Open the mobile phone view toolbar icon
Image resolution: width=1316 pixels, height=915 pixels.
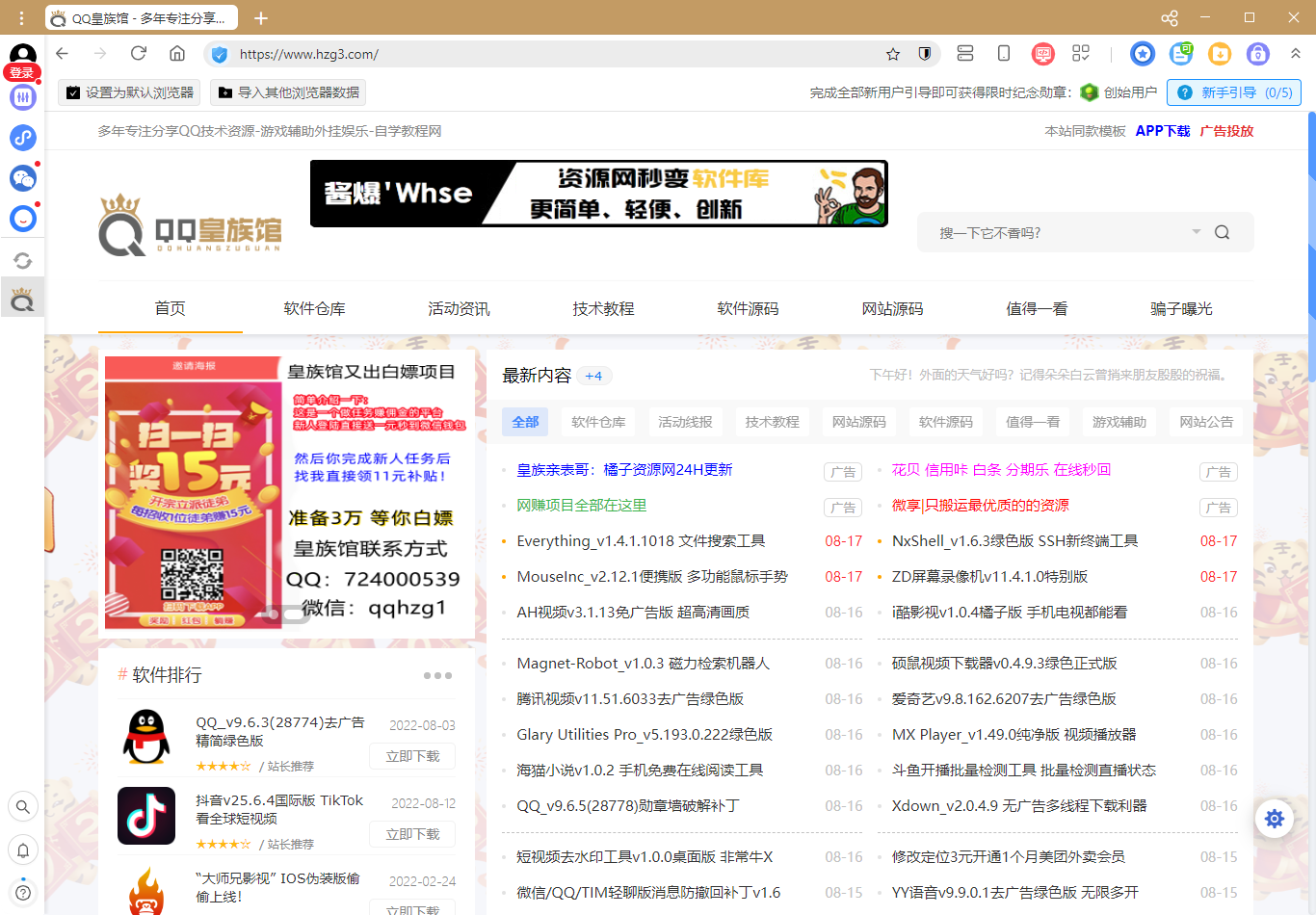click(x=1004, y=54)
